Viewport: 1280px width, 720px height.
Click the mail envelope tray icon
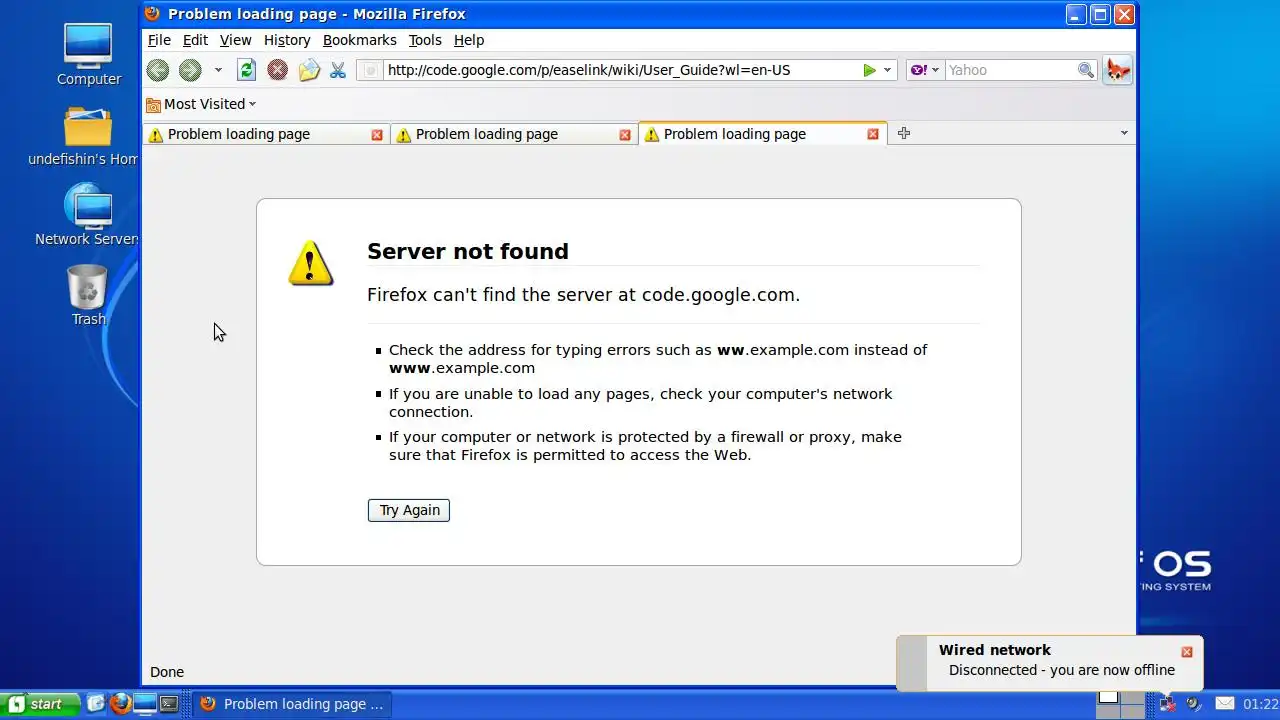[x=1224, y=704]
